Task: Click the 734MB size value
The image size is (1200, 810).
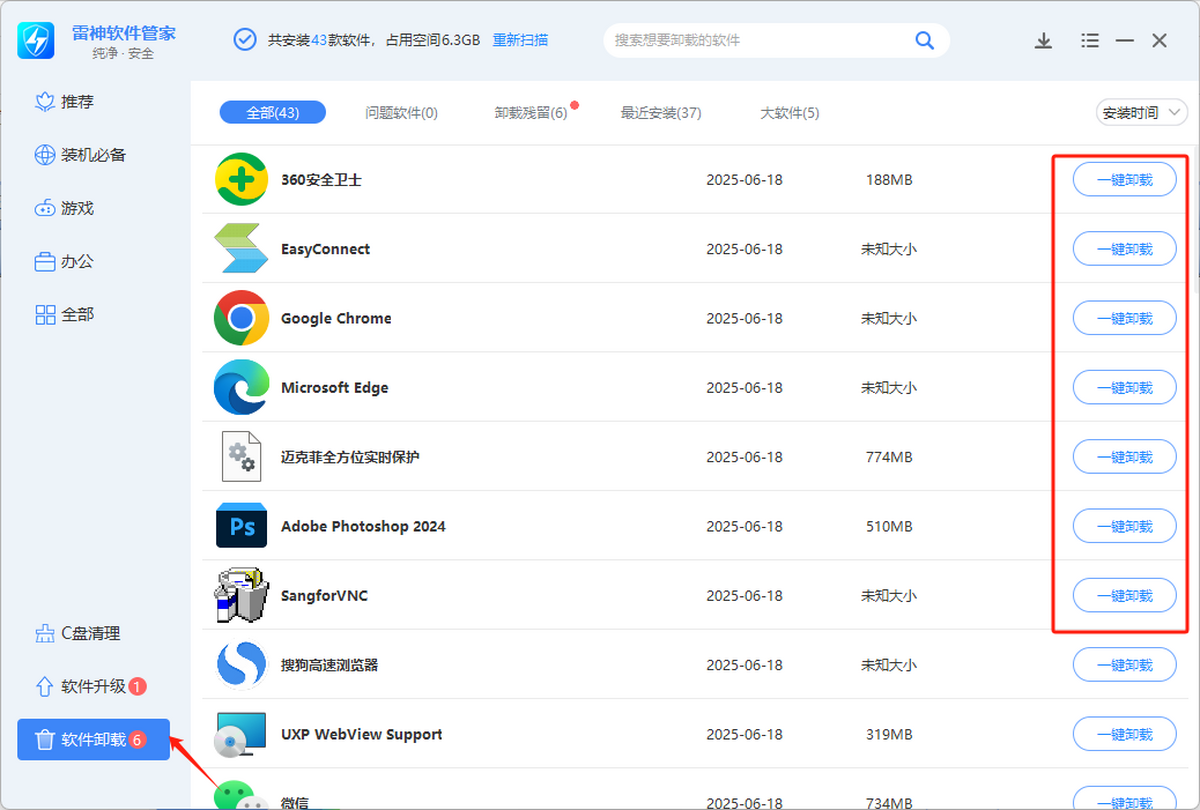Action: (889, 802)
